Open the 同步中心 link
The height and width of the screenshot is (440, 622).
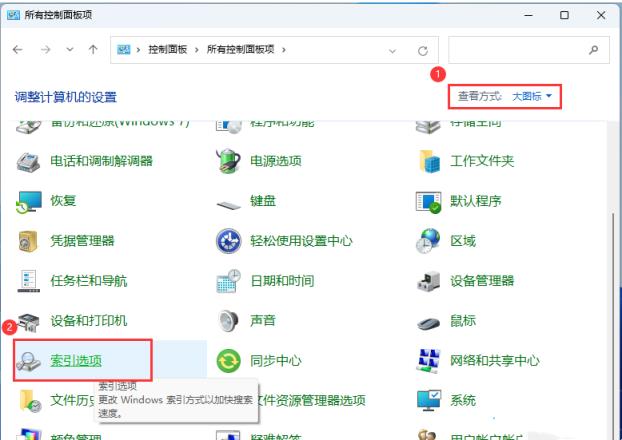276,361
